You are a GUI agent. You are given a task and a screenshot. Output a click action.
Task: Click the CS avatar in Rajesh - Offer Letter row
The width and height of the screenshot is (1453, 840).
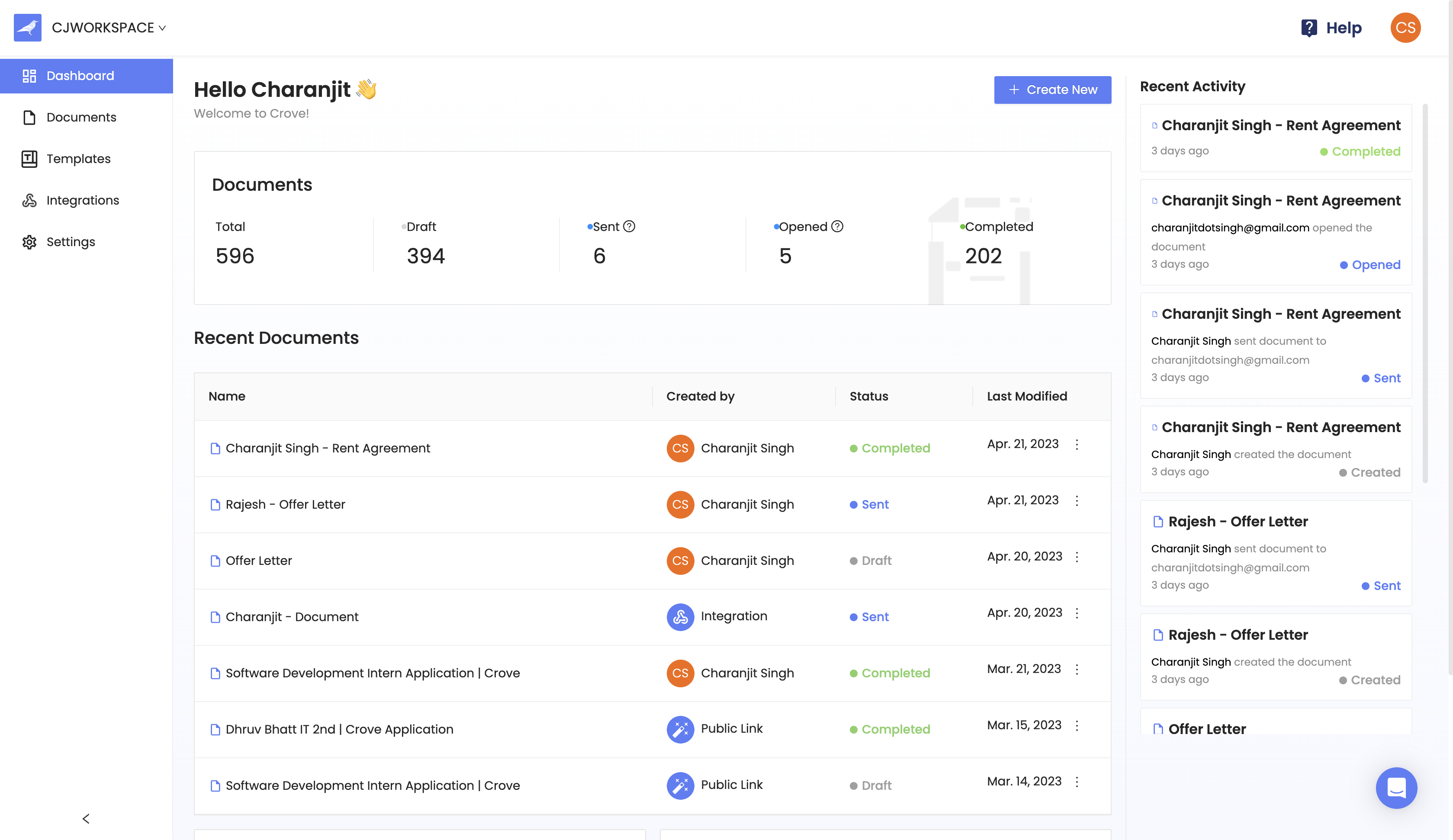[680, 504]
